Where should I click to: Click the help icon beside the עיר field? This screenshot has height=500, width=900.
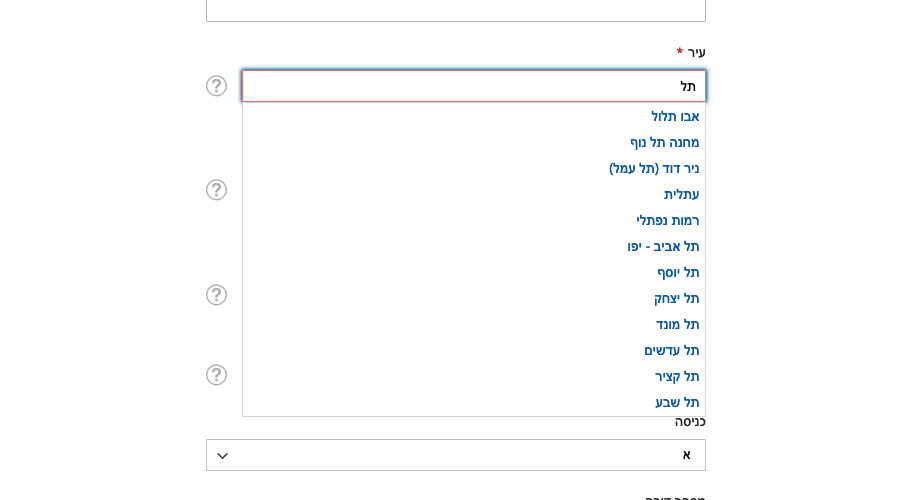click(216, 86)
